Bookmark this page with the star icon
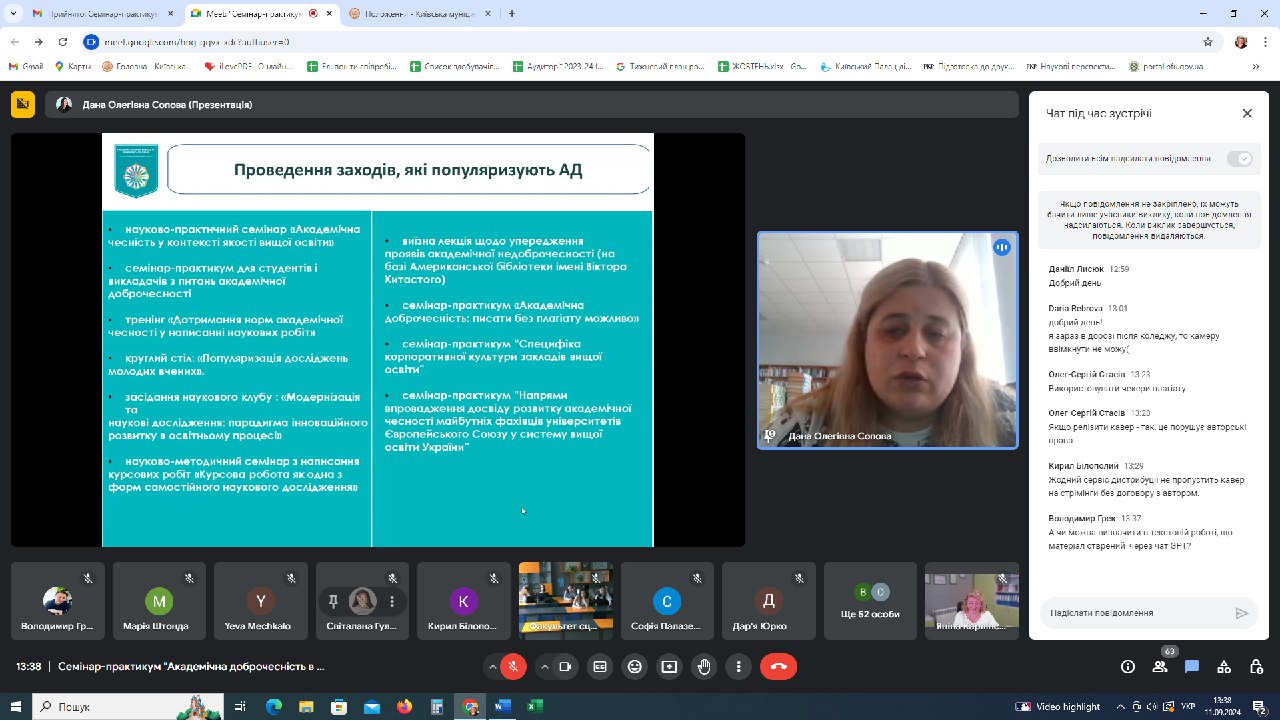 (x=1208, y=42)
